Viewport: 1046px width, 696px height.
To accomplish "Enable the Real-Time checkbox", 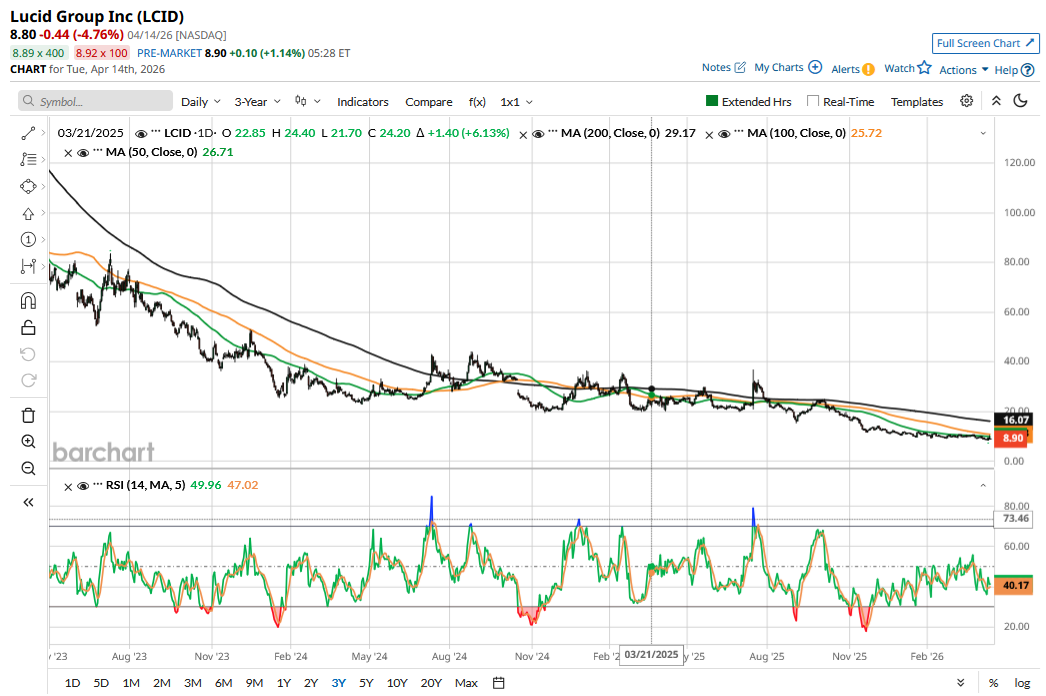I will [813, 102].
